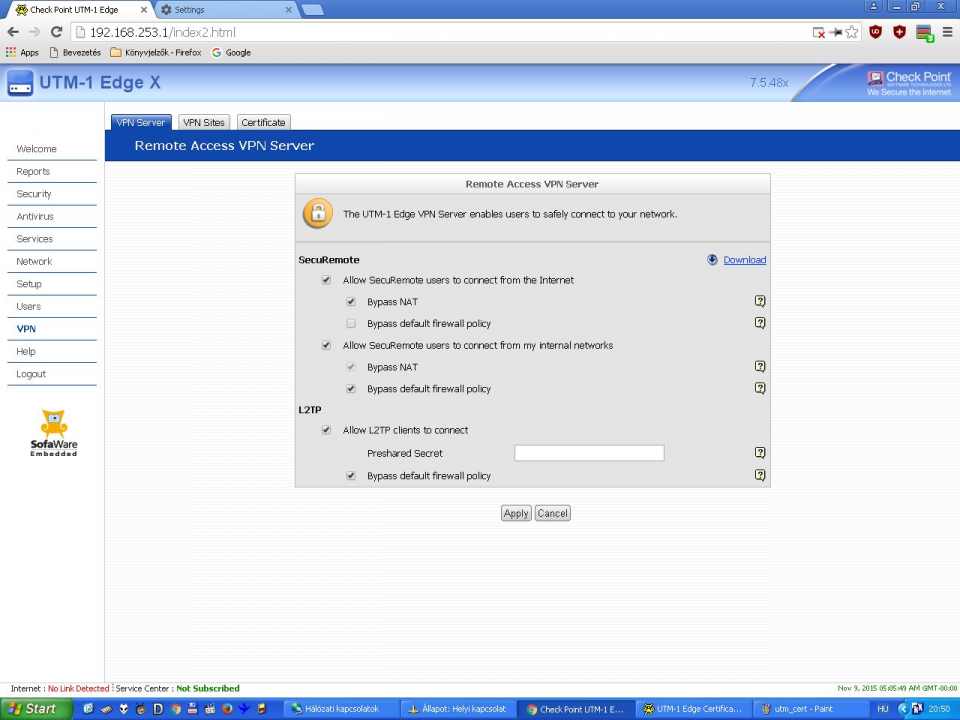
Task: Click the No Link Detected status text
Action: tap(78, 688)
